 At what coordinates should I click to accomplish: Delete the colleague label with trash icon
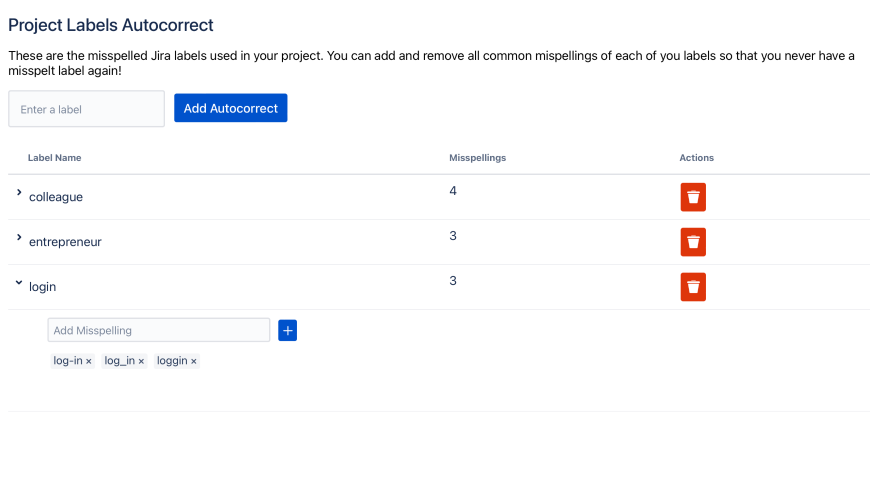[x=693, y=197]
